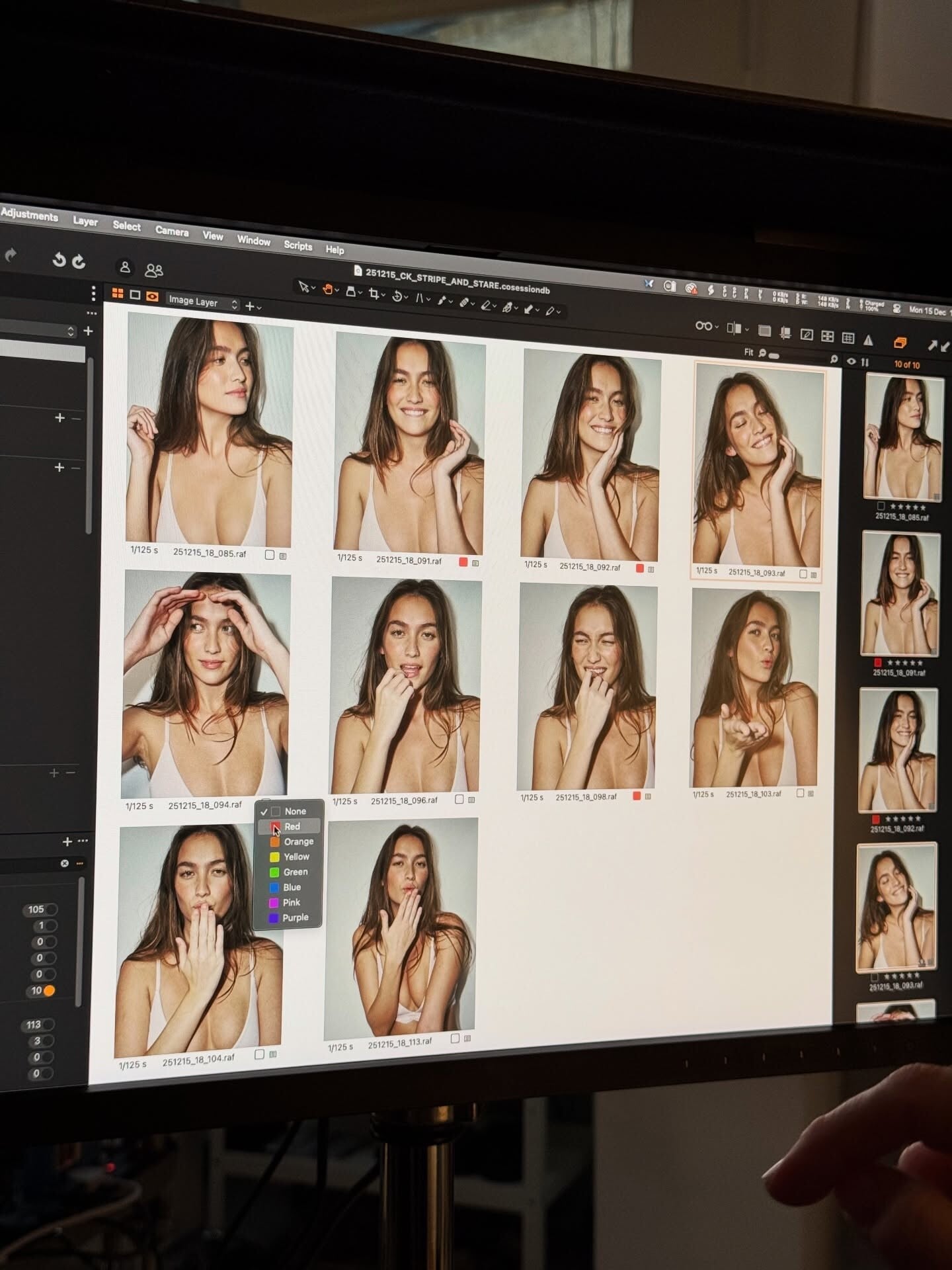Image resolution: width=952 pixels, height=1270 pixels.
Task: Open the Camera menu
Action: coord(172,231)
